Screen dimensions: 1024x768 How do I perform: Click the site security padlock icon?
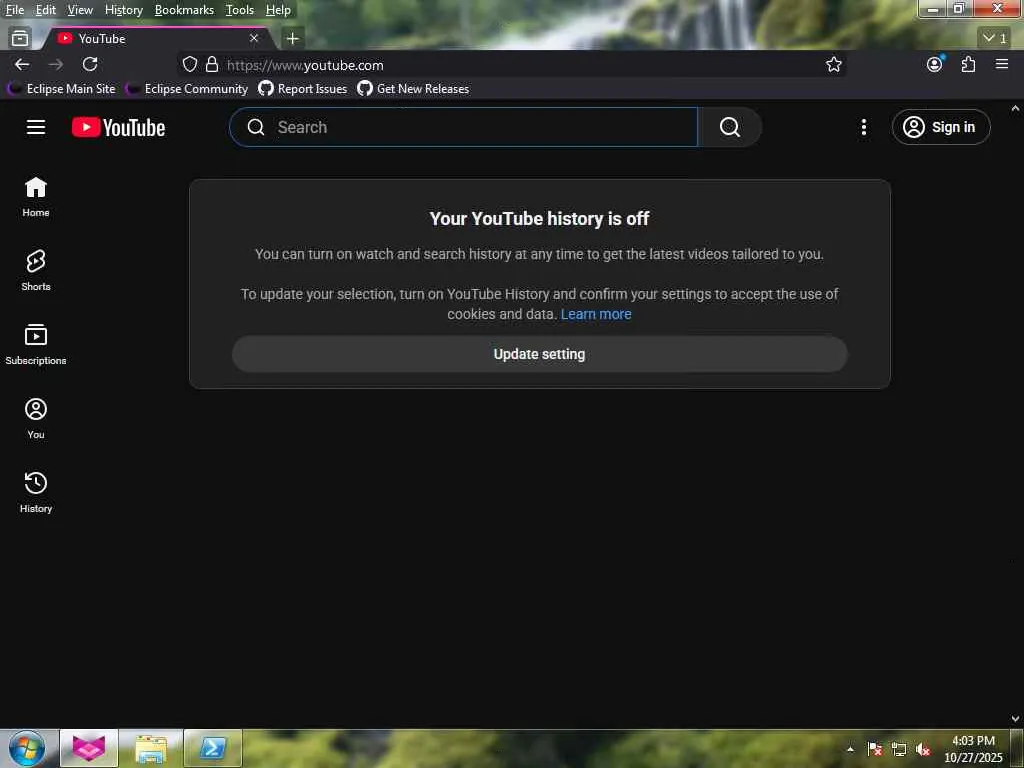click(212, 64)
